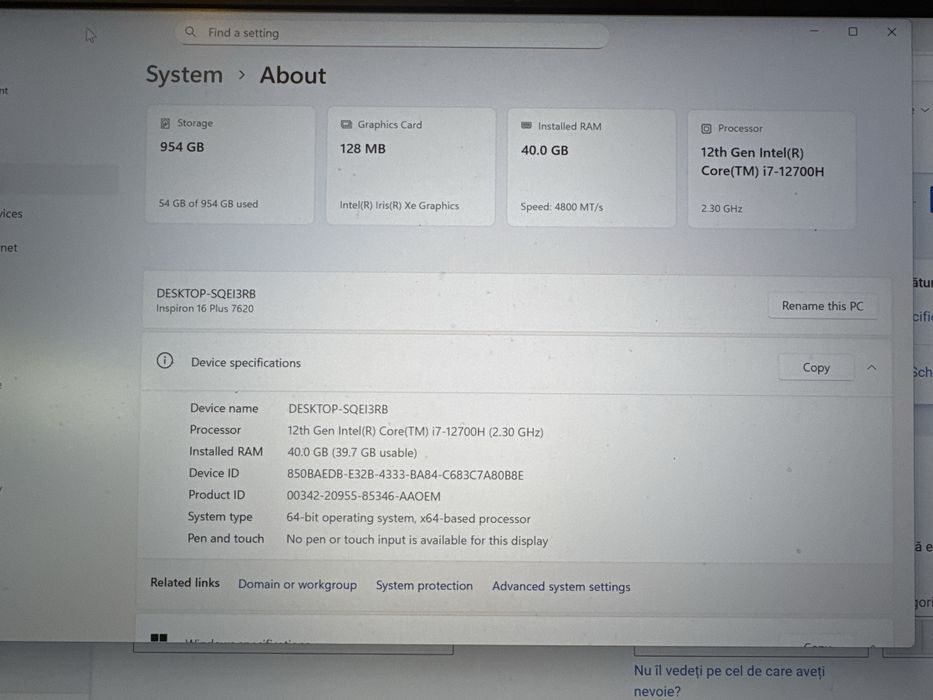
Task: Click the Graphics Card icon
Action: coord(346,124)
